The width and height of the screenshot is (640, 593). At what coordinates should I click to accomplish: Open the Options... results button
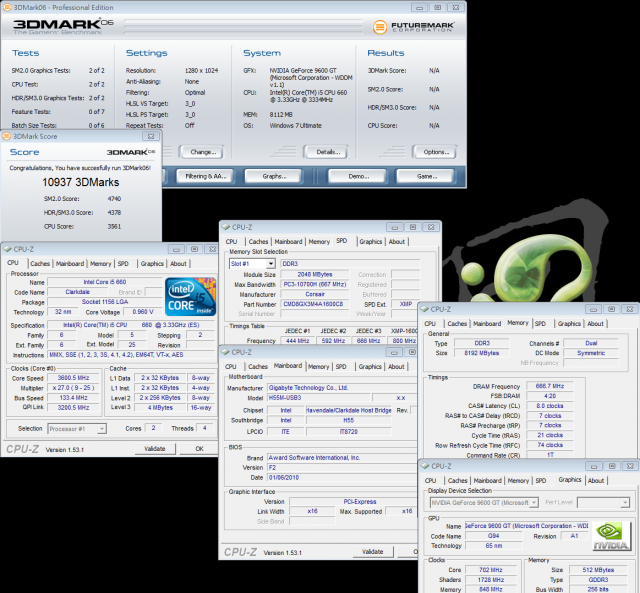(436, 152)
